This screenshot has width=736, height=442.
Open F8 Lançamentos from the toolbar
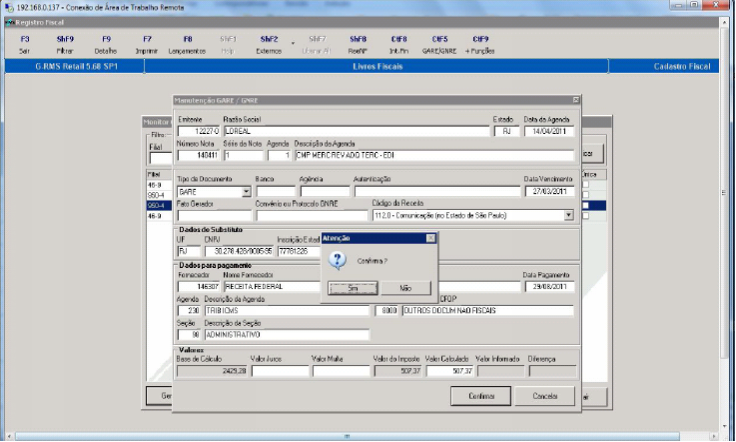coord(187,45)
